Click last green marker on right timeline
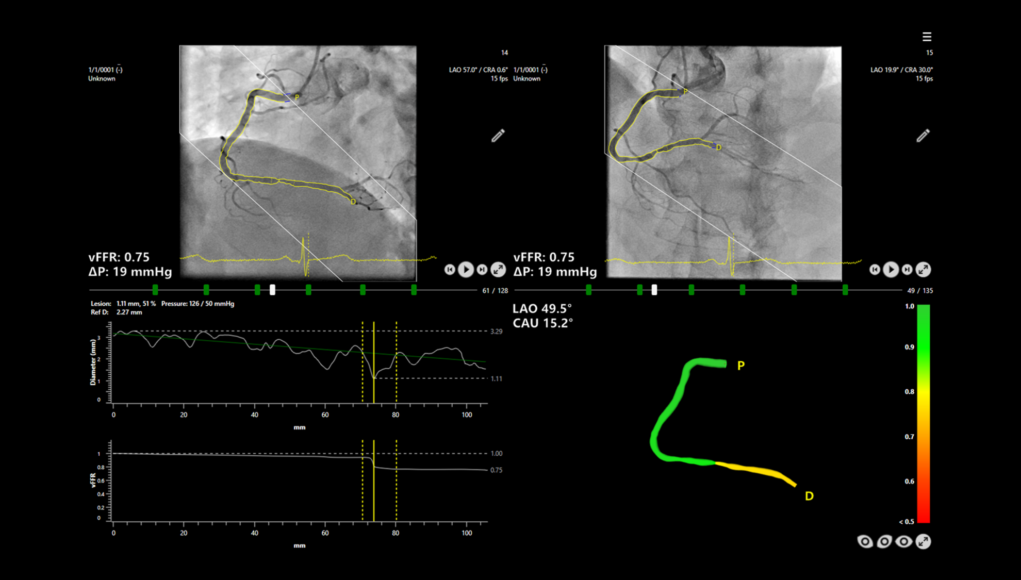1021x580 pixels. pos(845,290)
